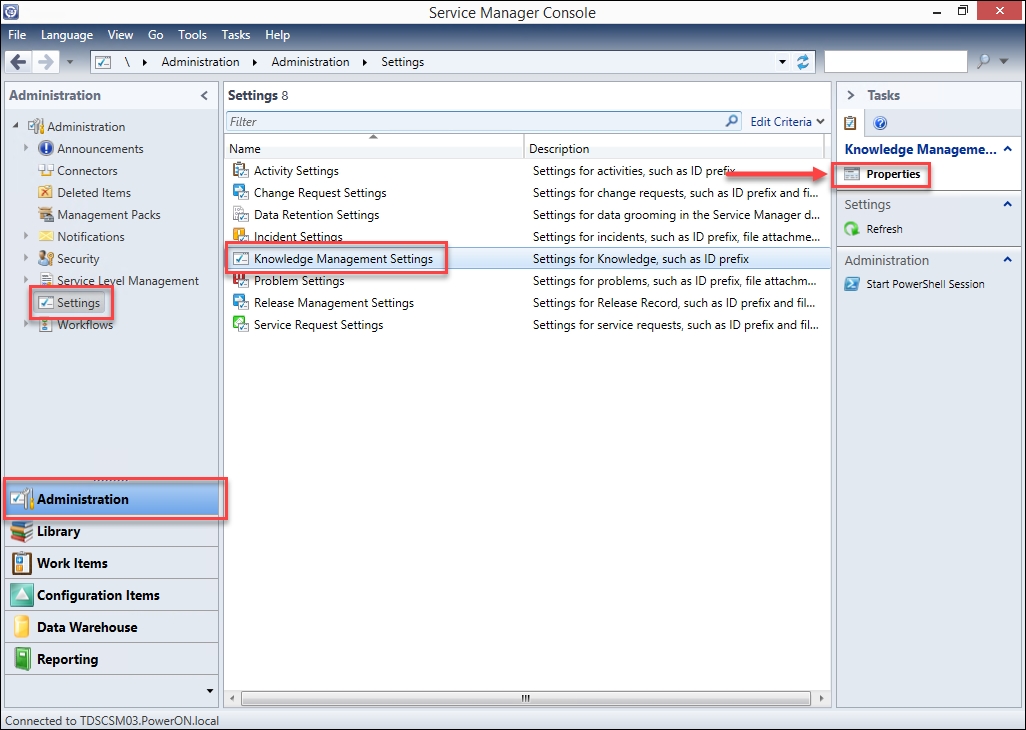Click the search magnifier icon at top right
Image resolution: width=1026 pixels, height=730 pixels.
coord(983,61)
